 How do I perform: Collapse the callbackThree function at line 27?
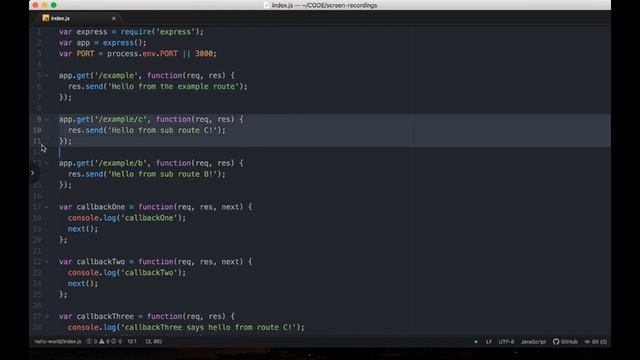(x=46, y=316)
